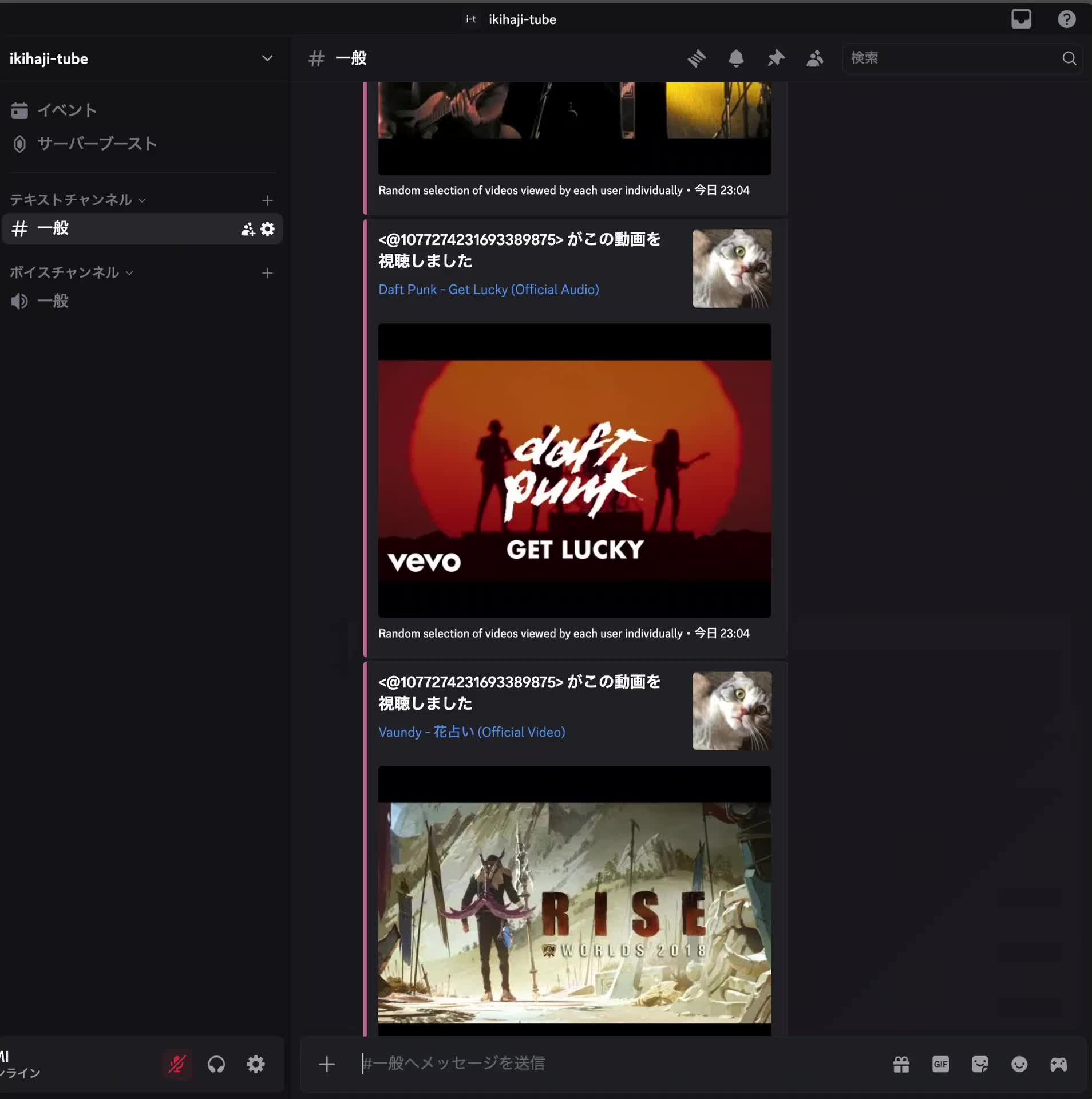Viewport: 1092px width, 1099px height.
Task: Open pinned messages with the pin icon
Action: click(776, 58)
